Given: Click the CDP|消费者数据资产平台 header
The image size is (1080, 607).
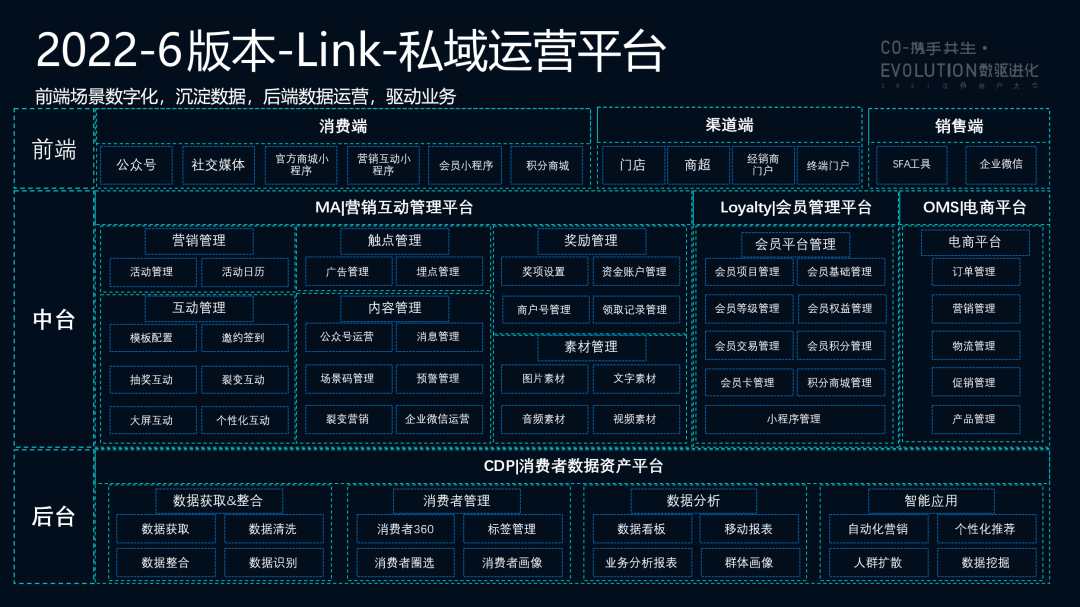Looking at the screenshot, I should click(572, 466).
